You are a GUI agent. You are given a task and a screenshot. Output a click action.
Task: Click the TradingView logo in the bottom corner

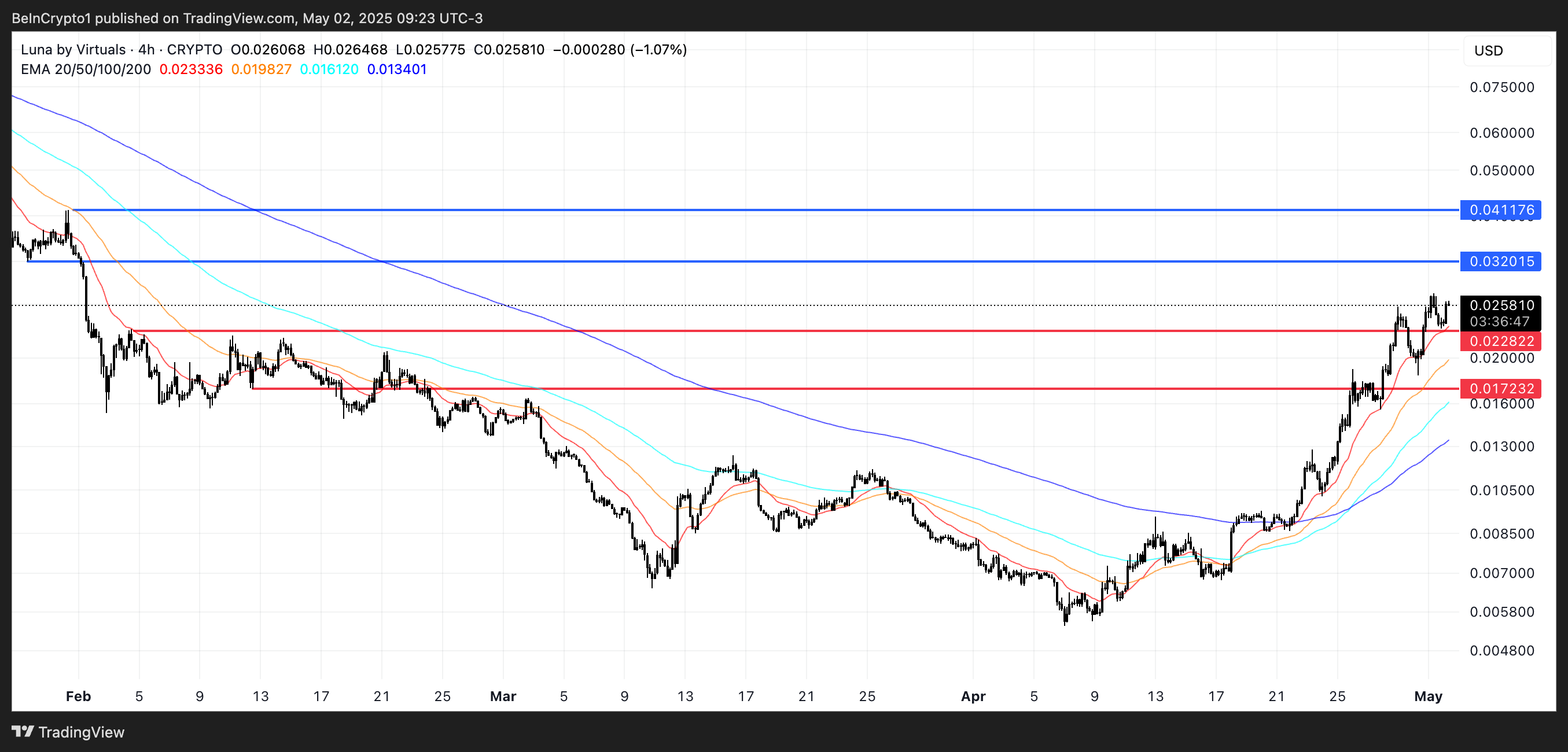tap(67, 732)
